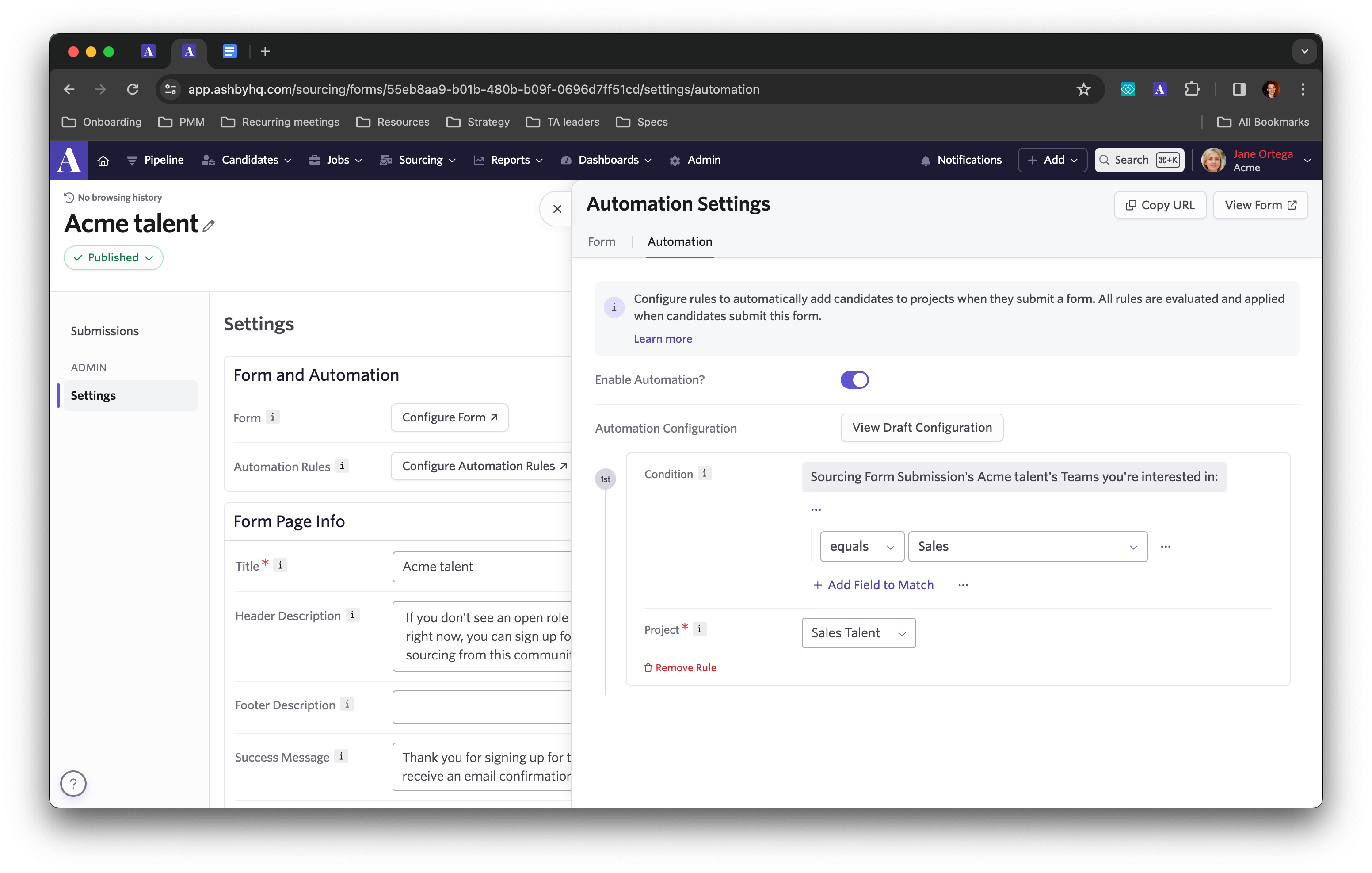Viewport: 1372px width, 873px height.
Task: Bookmark this page with the star icon
Action: click(1083, 89)
